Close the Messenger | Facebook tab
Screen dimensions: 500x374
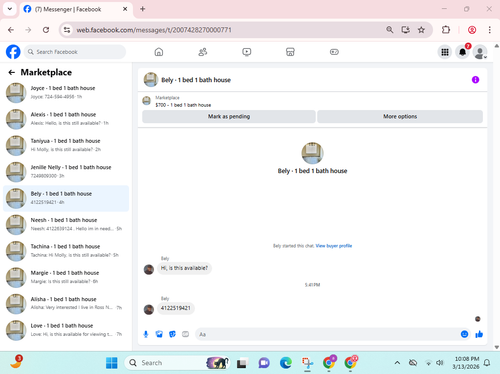(x=125, y=9)
